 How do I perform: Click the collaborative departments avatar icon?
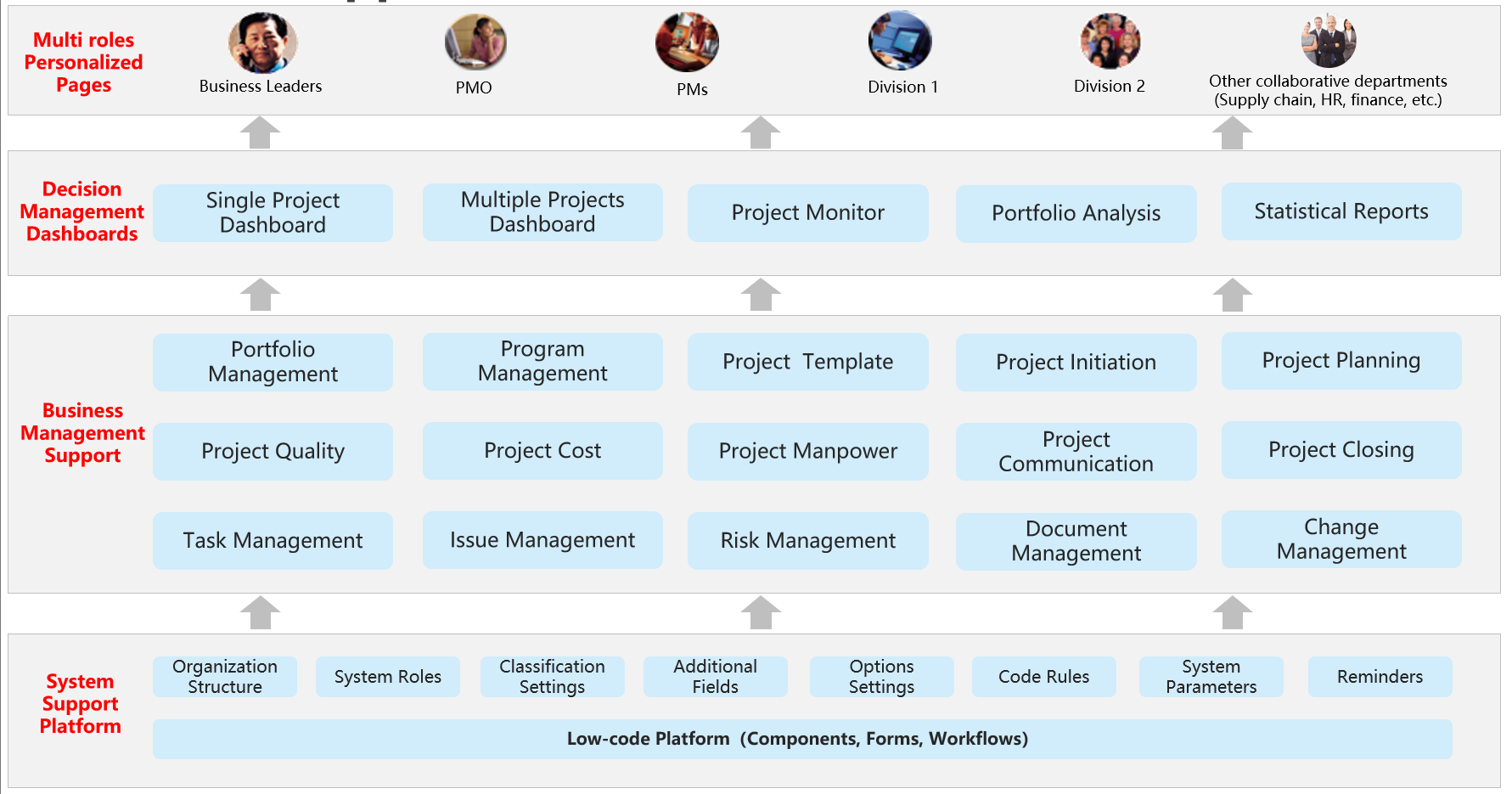click(1328, 40)
